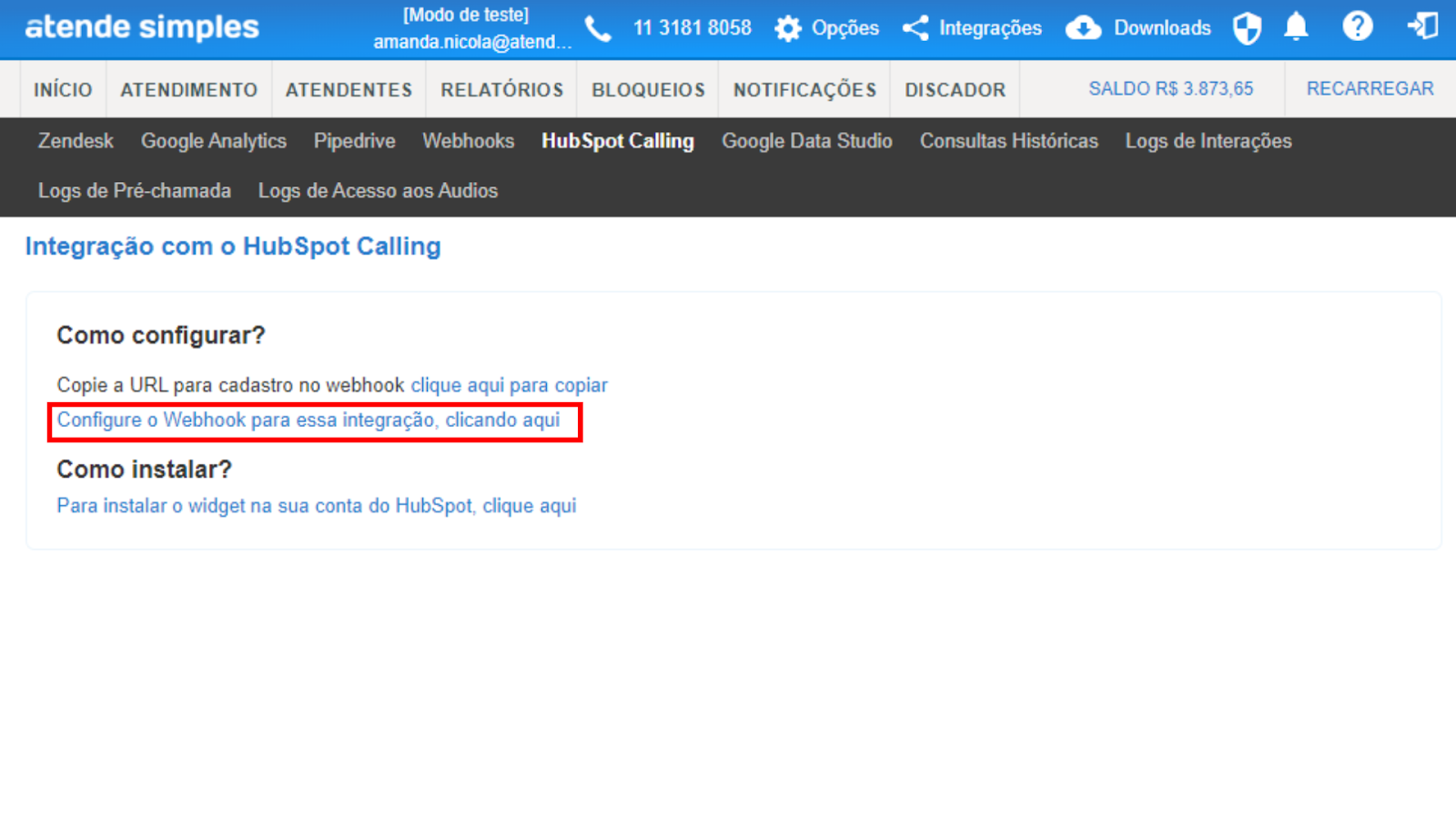Click the 'Como instalar?' heading

(x=145, y=470)
